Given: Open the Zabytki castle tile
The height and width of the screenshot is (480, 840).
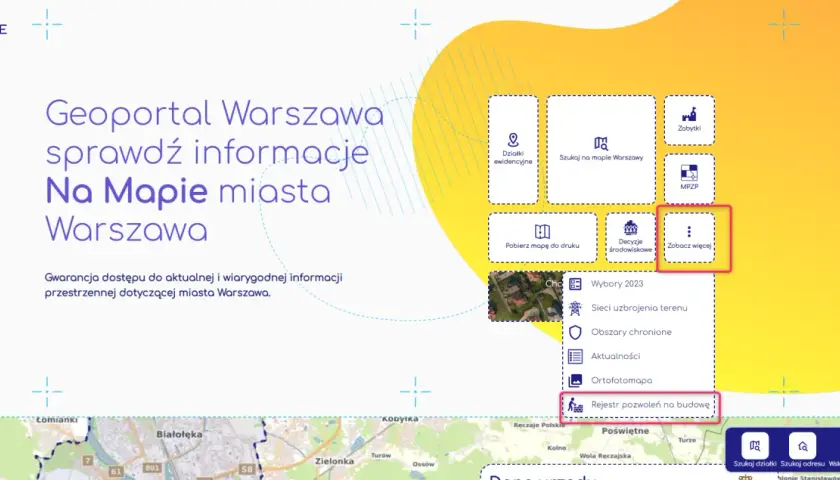Looking at the screenshot, I should (689, 121).
